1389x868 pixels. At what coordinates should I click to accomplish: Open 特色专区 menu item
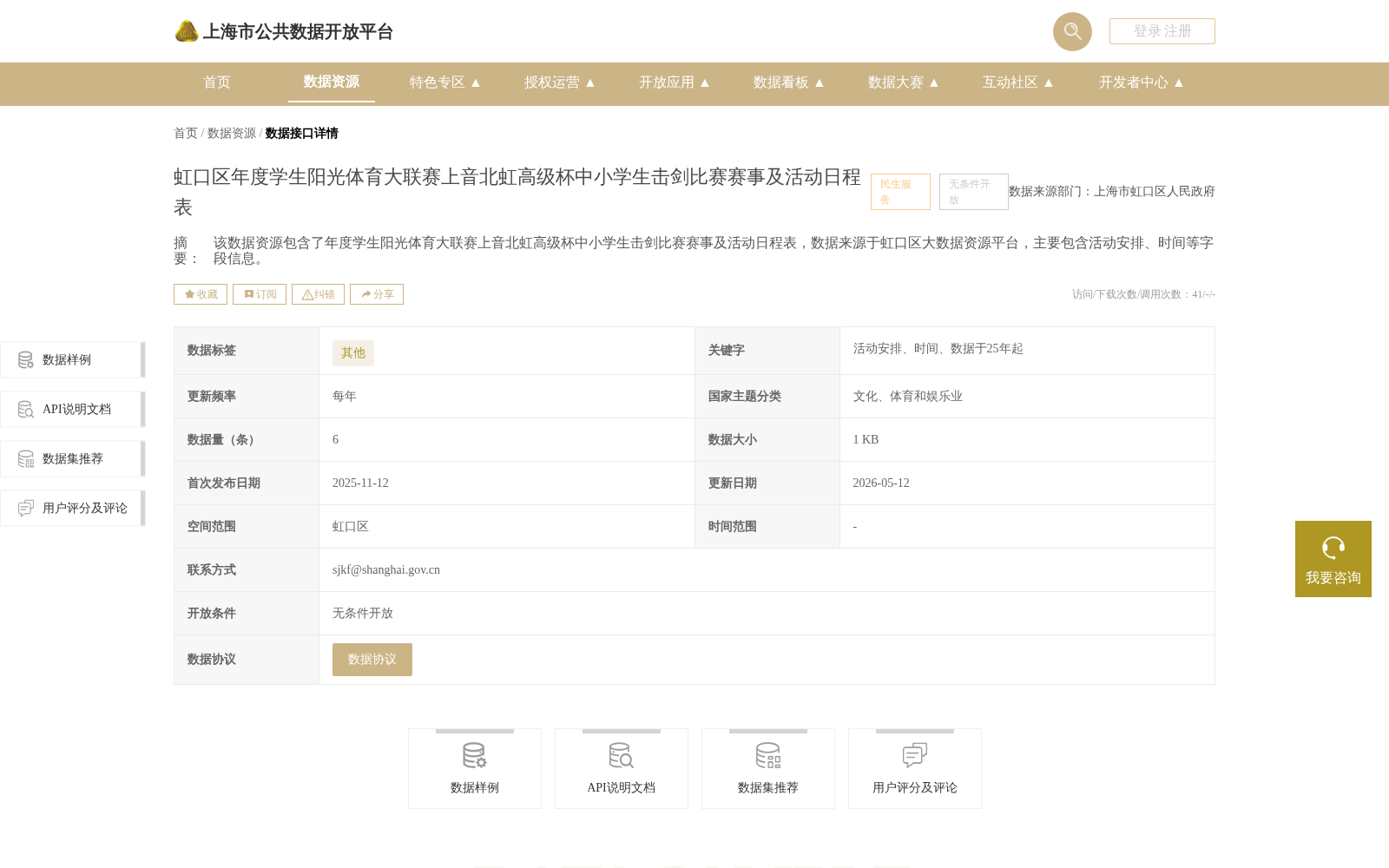coord(438,82)
